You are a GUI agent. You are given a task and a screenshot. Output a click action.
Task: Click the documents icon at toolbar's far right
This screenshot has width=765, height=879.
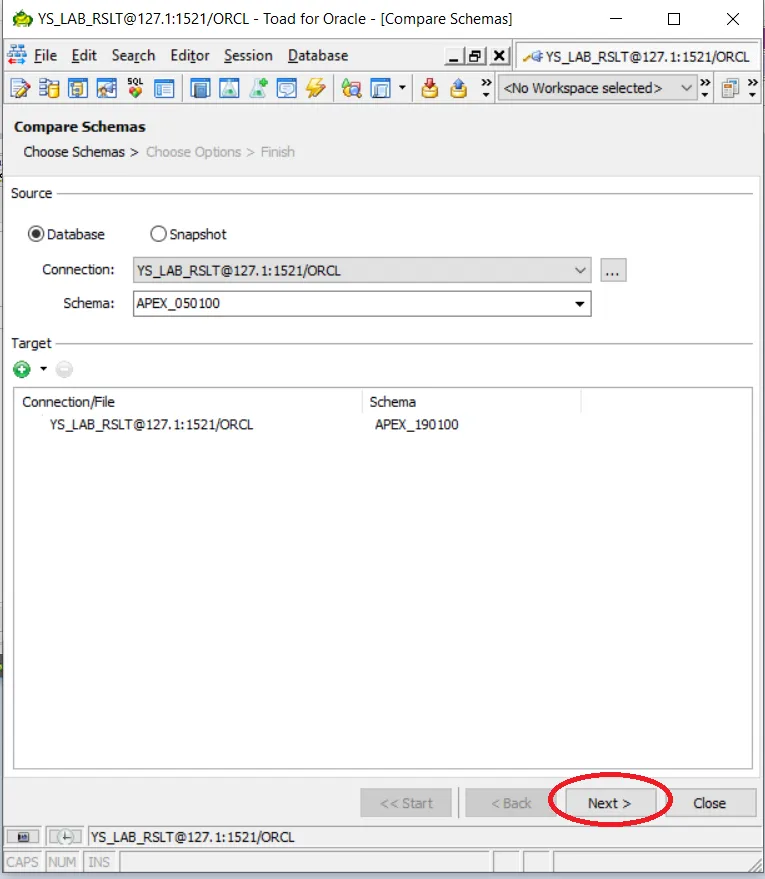730,89
